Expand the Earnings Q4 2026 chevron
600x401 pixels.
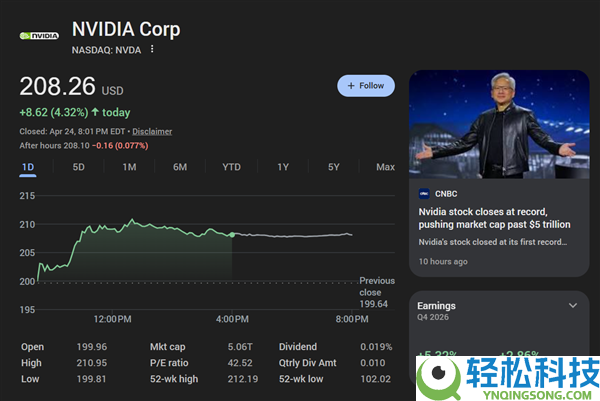[572, 305]
